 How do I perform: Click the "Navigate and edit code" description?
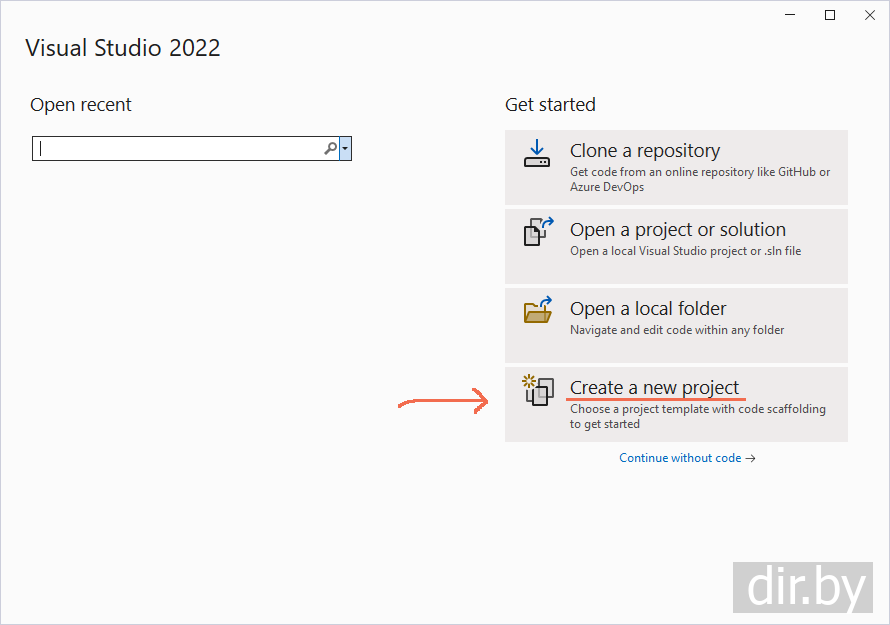point(676,330)
